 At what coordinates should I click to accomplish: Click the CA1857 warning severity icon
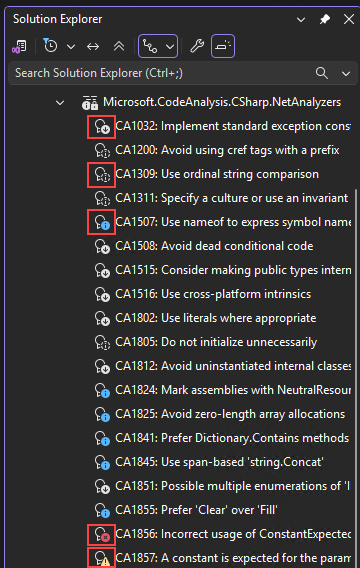click(x=102, y=557)
